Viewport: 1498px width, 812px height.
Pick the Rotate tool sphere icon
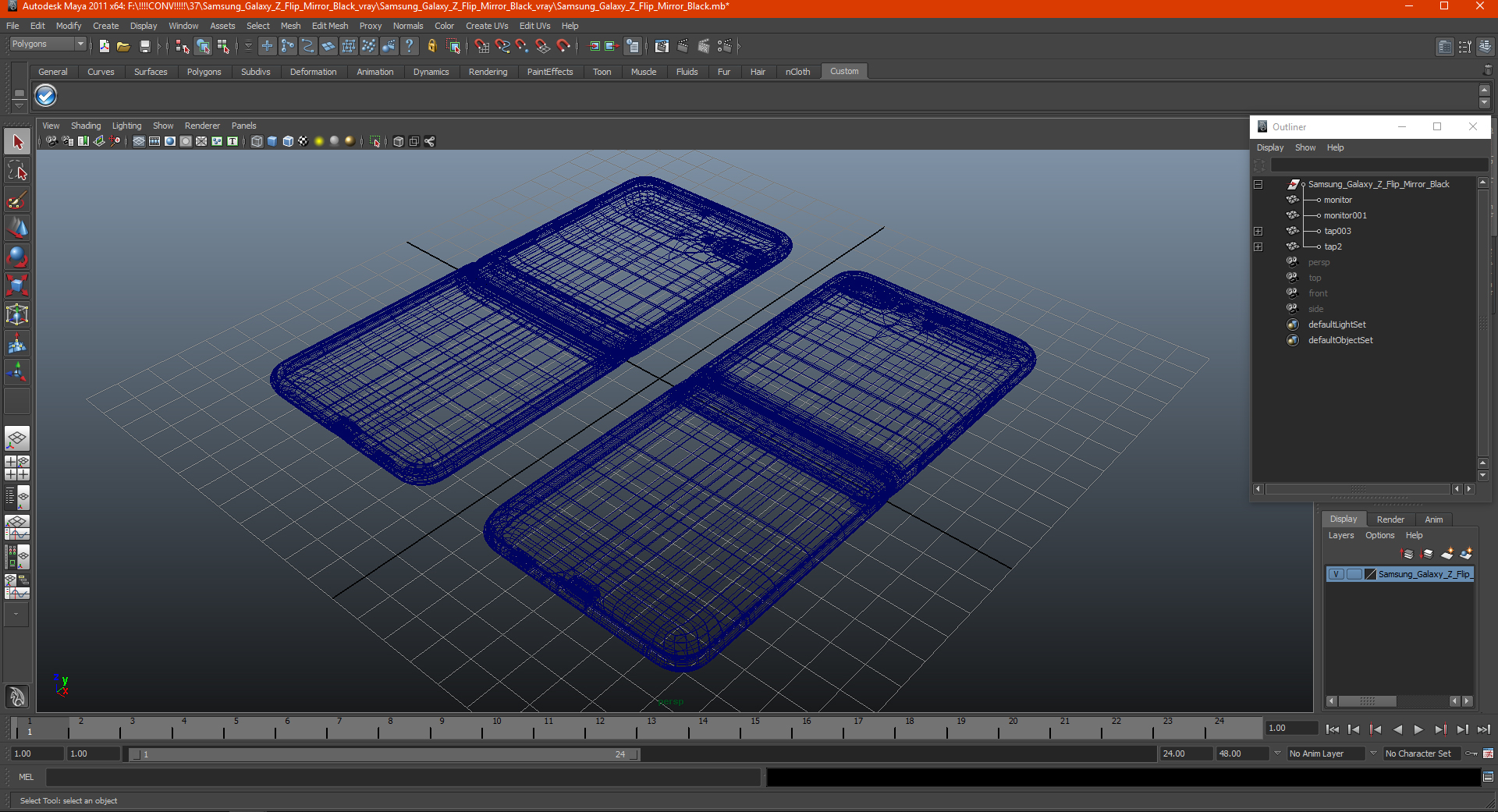pyautogui.click(x=17, y=257)
